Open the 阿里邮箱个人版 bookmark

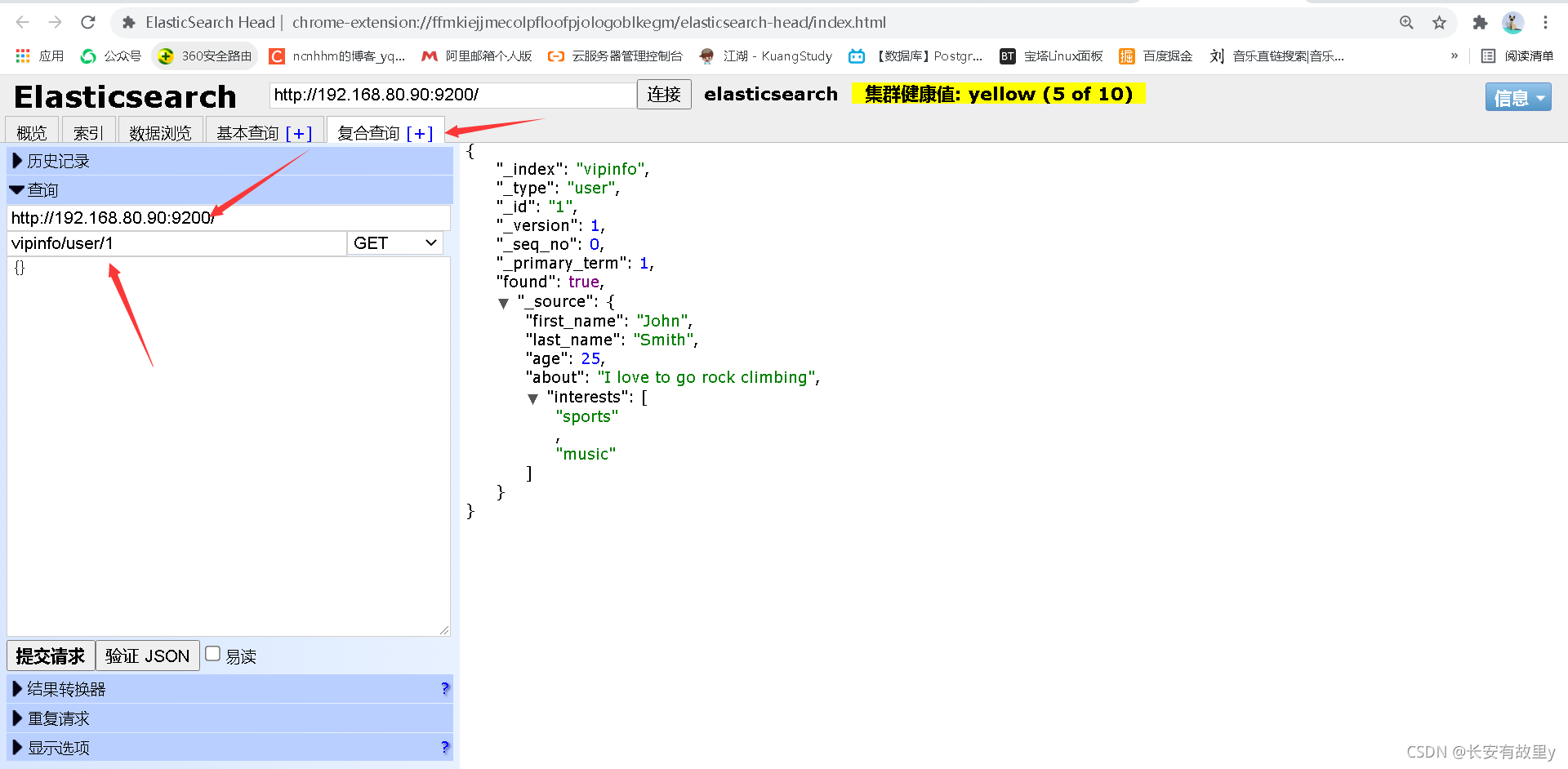477,56
